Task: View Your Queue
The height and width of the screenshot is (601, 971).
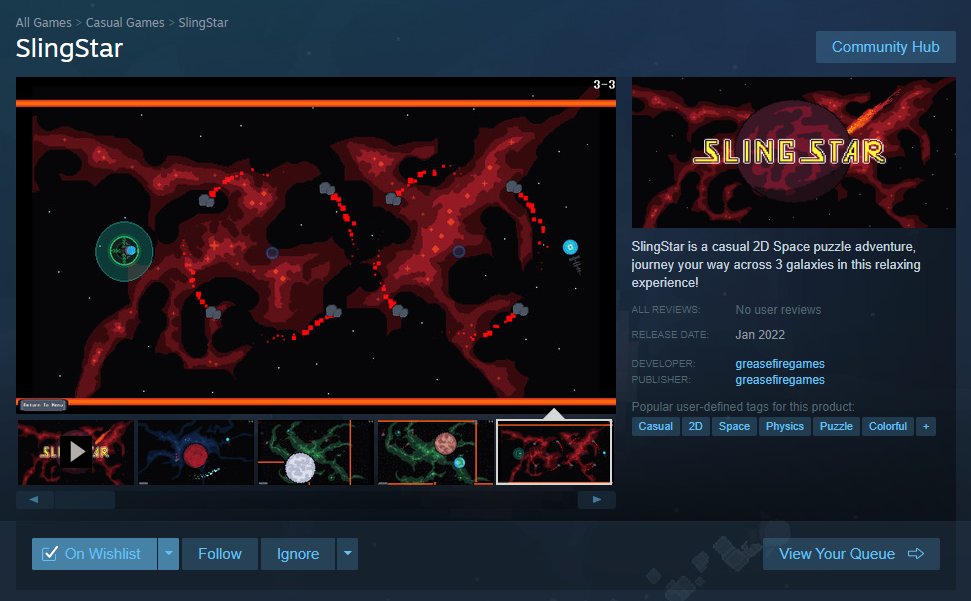Action: click(851, 554)
